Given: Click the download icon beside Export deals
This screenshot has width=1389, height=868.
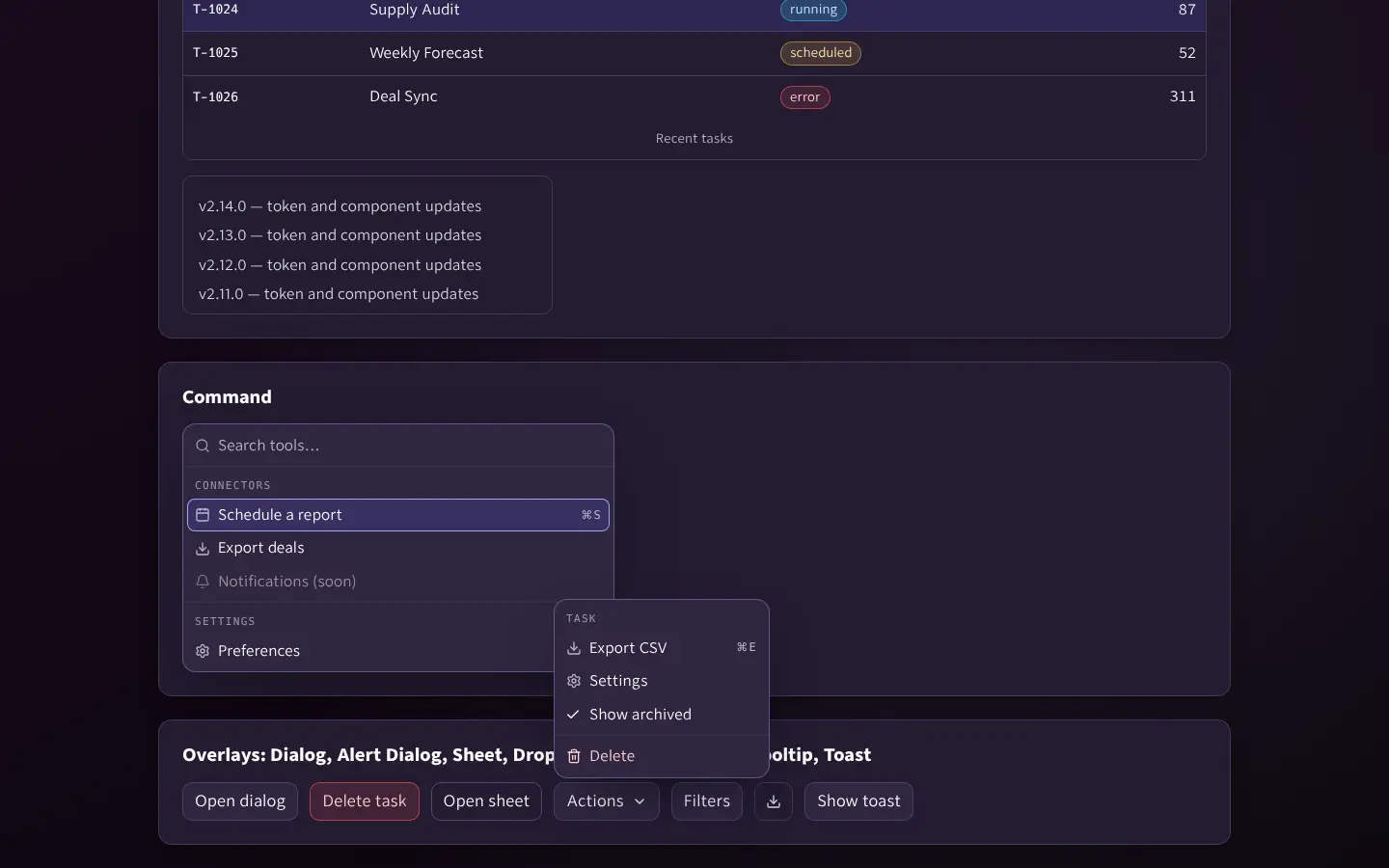Looking at the screenshot, I should tap(203, 549).
